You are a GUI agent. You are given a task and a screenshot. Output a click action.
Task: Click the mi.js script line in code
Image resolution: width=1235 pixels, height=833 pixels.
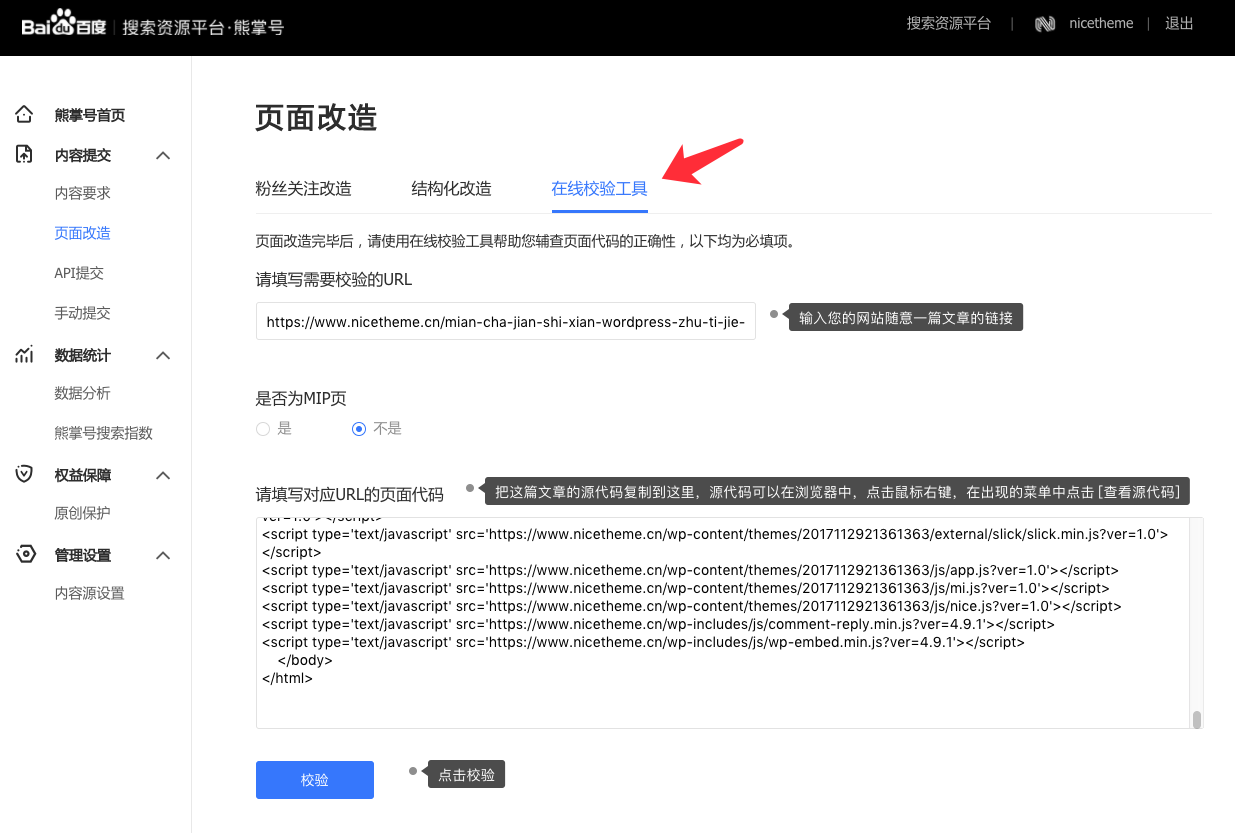(686, 588)
